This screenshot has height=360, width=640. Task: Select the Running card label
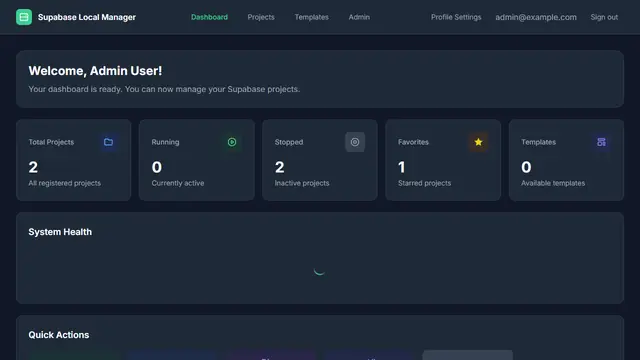tap(165, 142)
